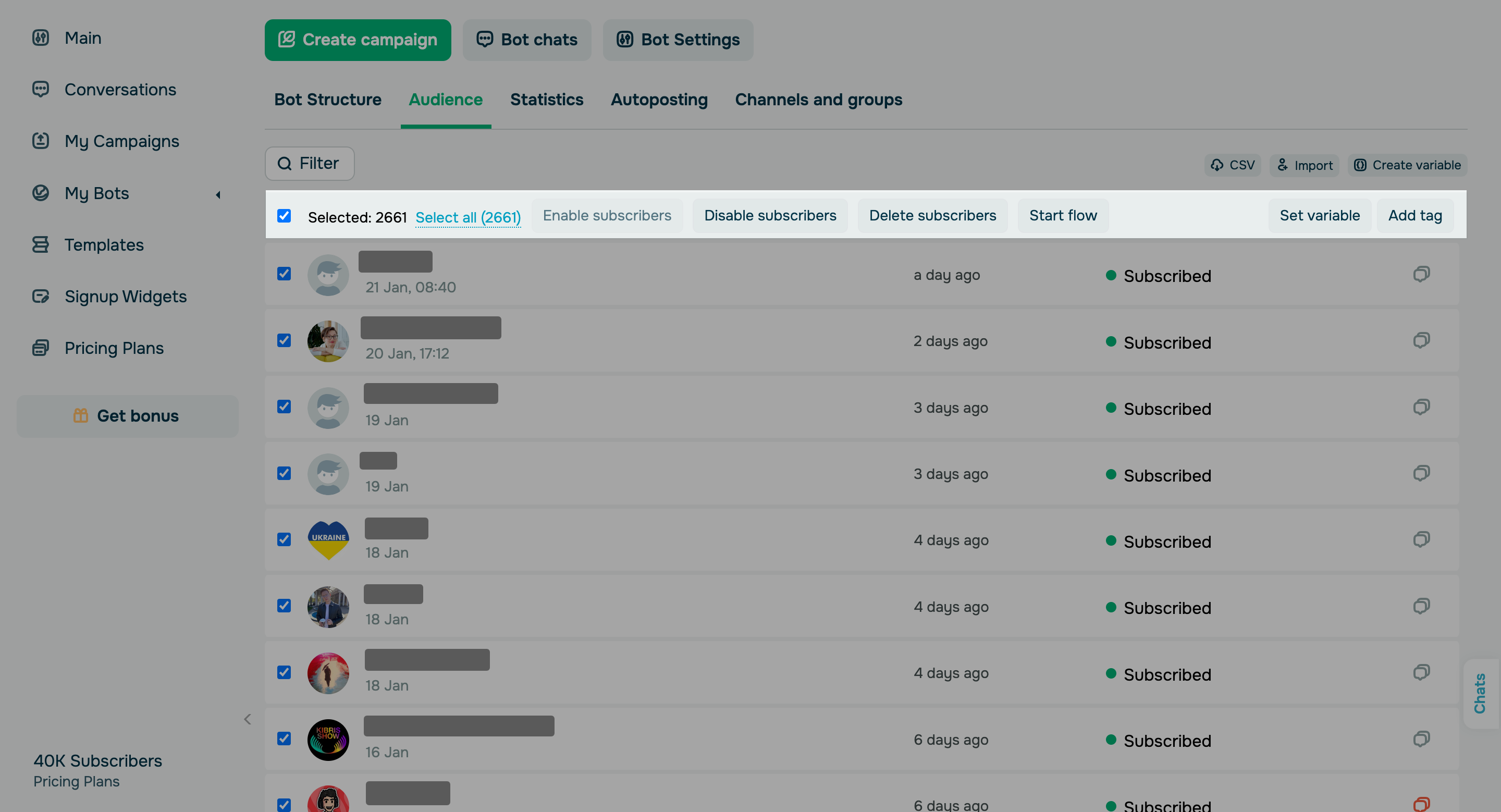The width and height of the screenshot is (1501, 812).
Task: Uncheck the subscriber from 21 Jan
Action: point(284,274)
